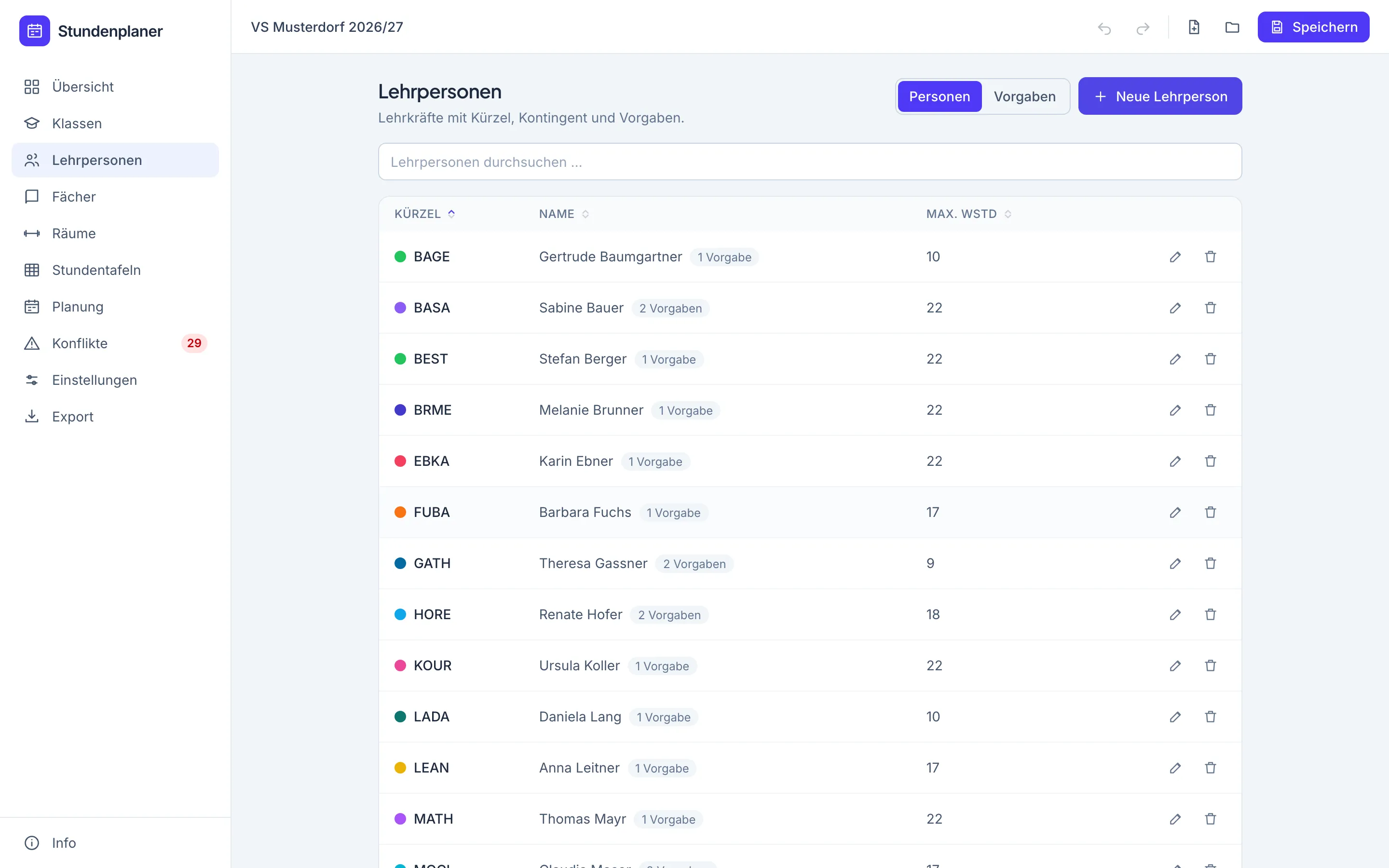
Task: Click the undo arrow icon
Action: tap(1104, 27)
